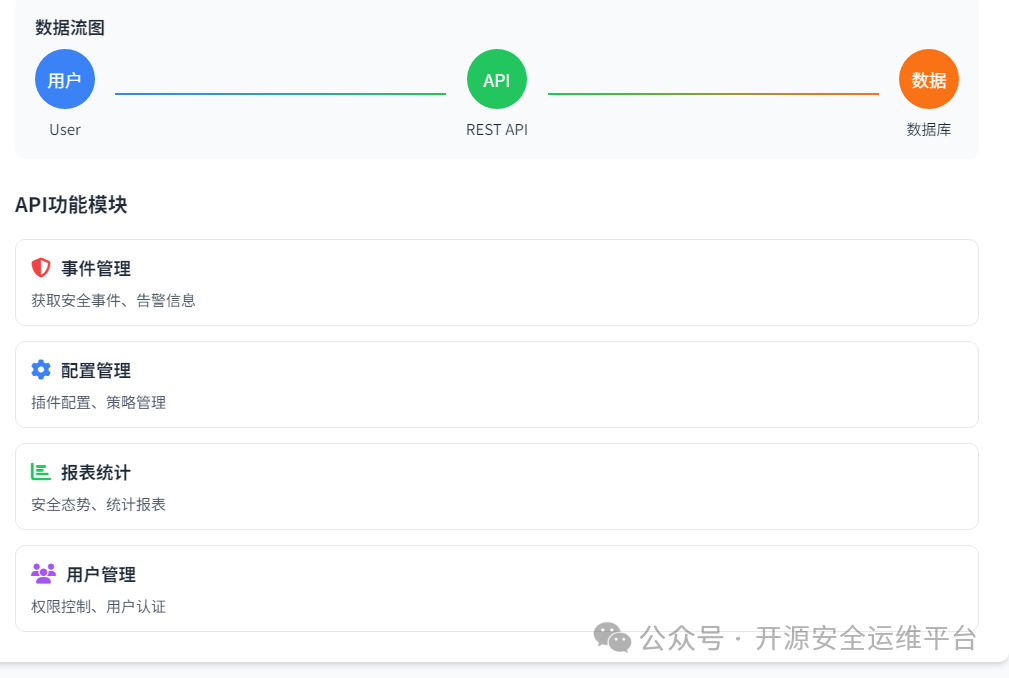Select the 报表统计 card title
Viewport: 1009px width, 678px height.
click(x=96, y=472)
